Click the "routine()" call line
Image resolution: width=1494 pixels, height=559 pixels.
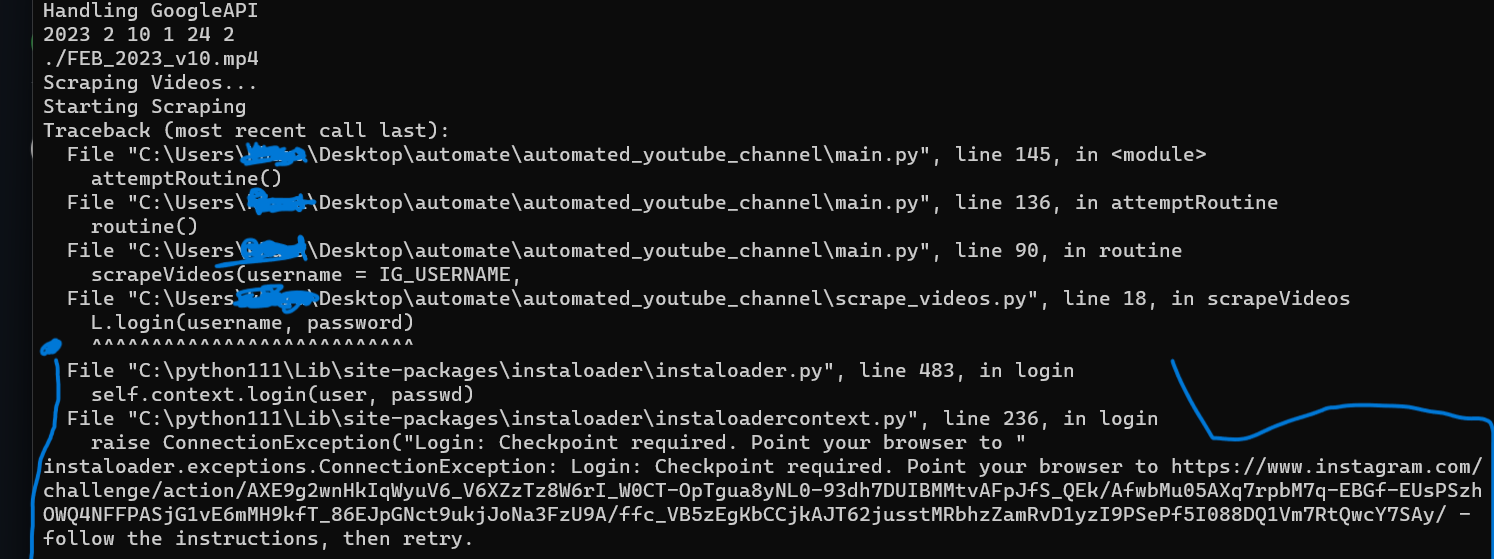click(x=144, y=227)
